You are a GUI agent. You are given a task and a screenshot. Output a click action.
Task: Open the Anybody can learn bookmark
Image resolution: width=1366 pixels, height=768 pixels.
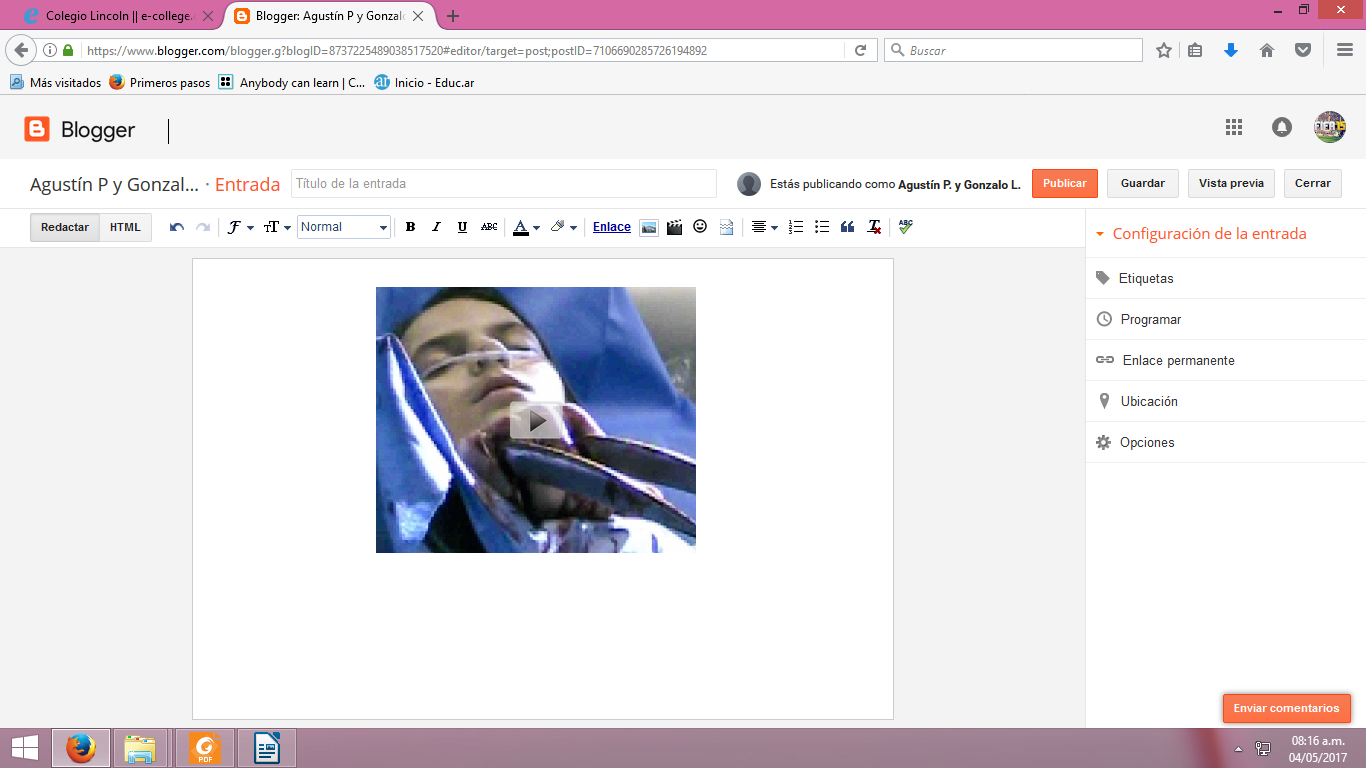point(292,83)
